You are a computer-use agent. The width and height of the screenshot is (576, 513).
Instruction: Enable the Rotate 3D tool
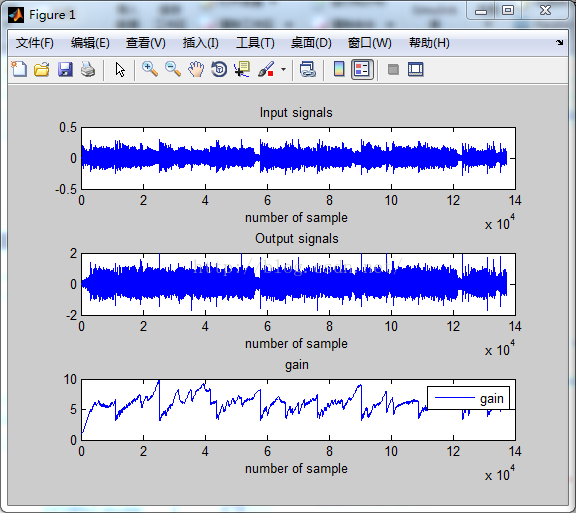tap(219, 69)
